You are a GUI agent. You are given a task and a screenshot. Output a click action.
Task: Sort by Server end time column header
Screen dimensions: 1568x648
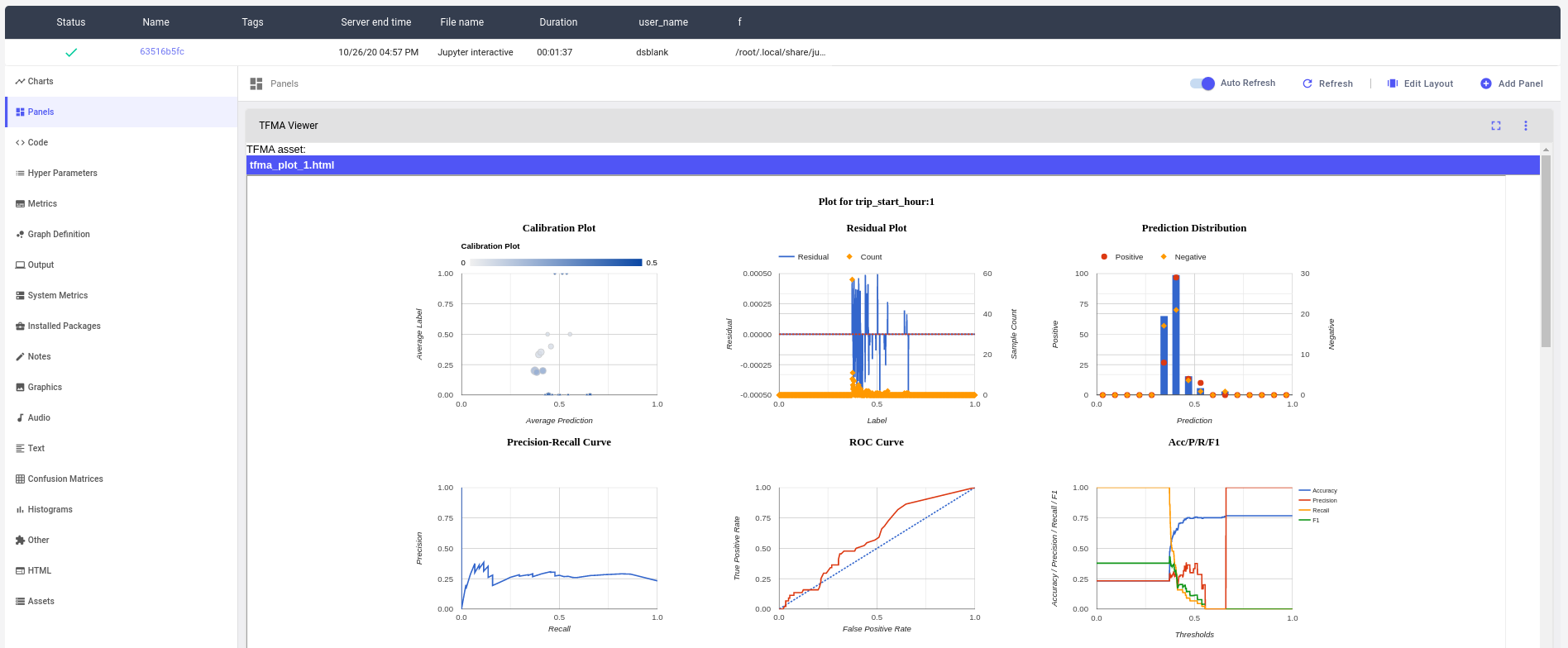[x=375, y=22]
